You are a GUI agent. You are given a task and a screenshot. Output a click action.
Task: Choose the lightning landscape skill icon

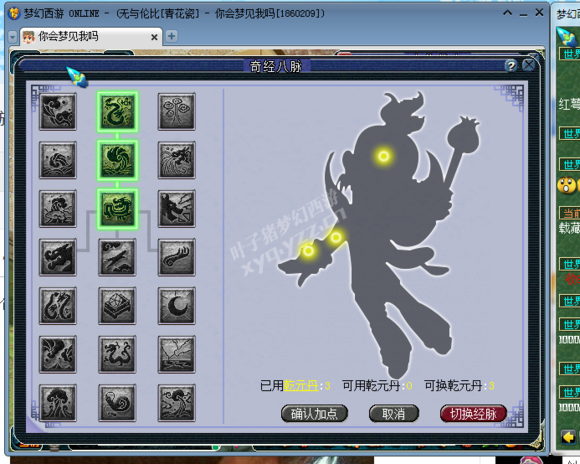176,354
